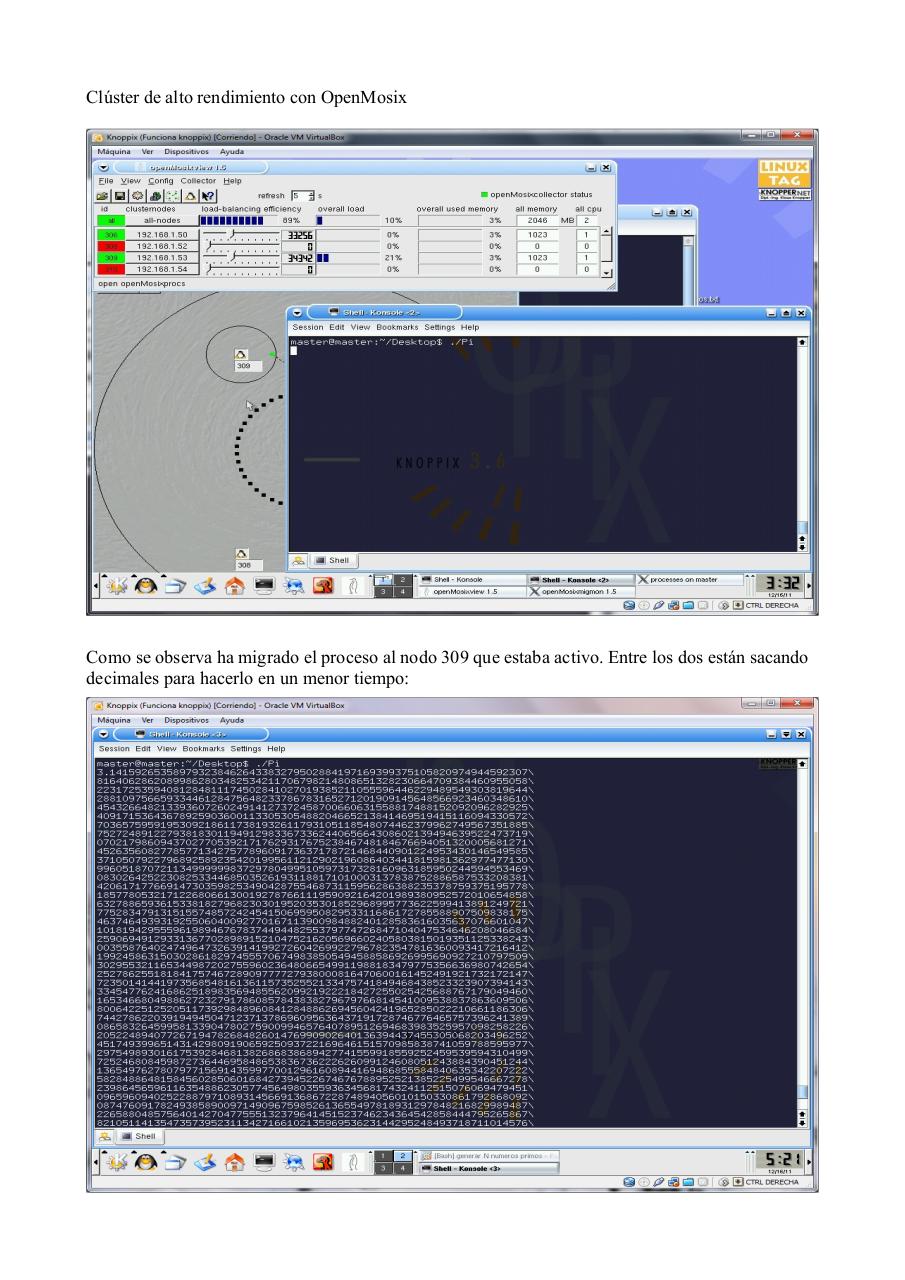
Task: Collapse the panel with the left hide arrow
Action: pos(95,586)
